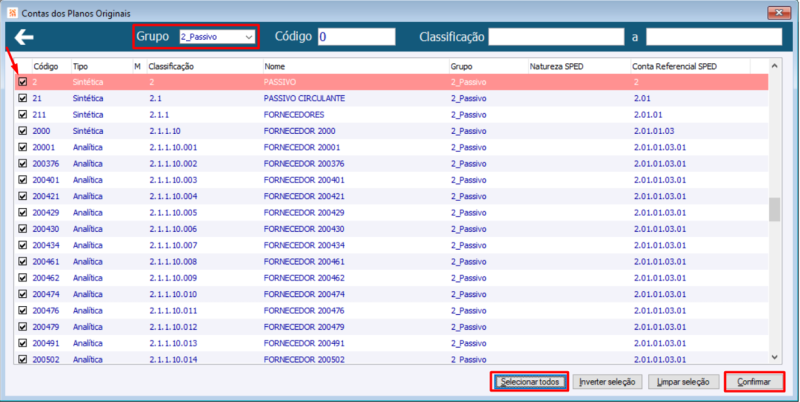Click name cell 'FORNECEDOR 200461'
The width and height of the screenshot is (800, 402).
tap(304, 261)
